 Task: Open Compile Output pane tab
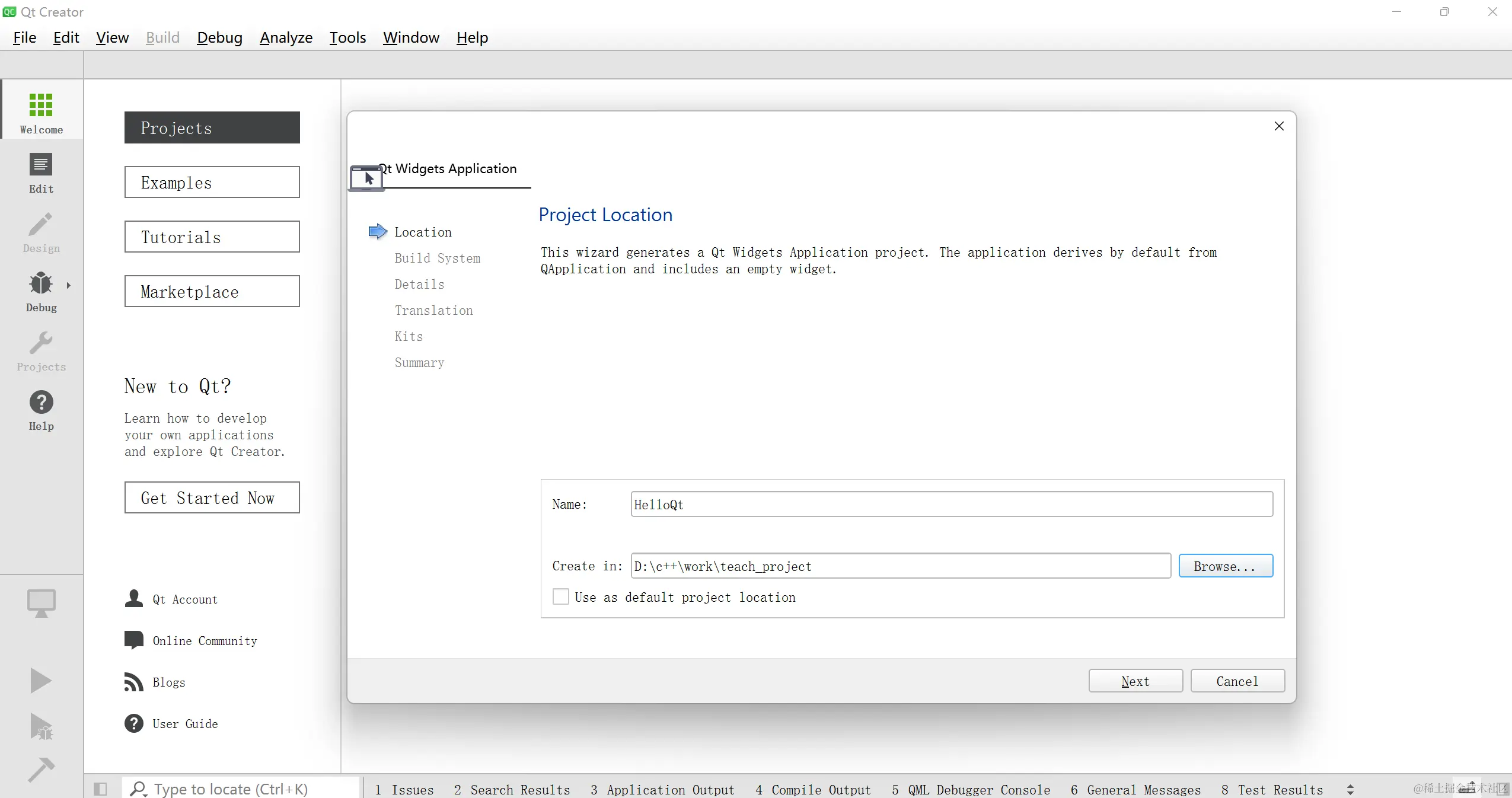[813, 790]
